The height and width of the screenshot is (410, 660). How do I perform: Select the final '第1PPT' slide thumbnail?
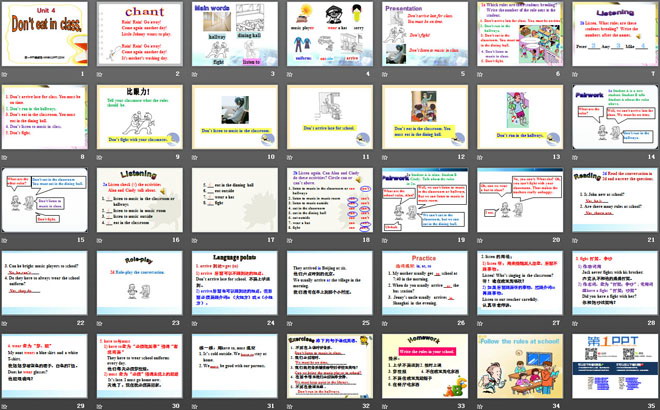pos(615,366)
